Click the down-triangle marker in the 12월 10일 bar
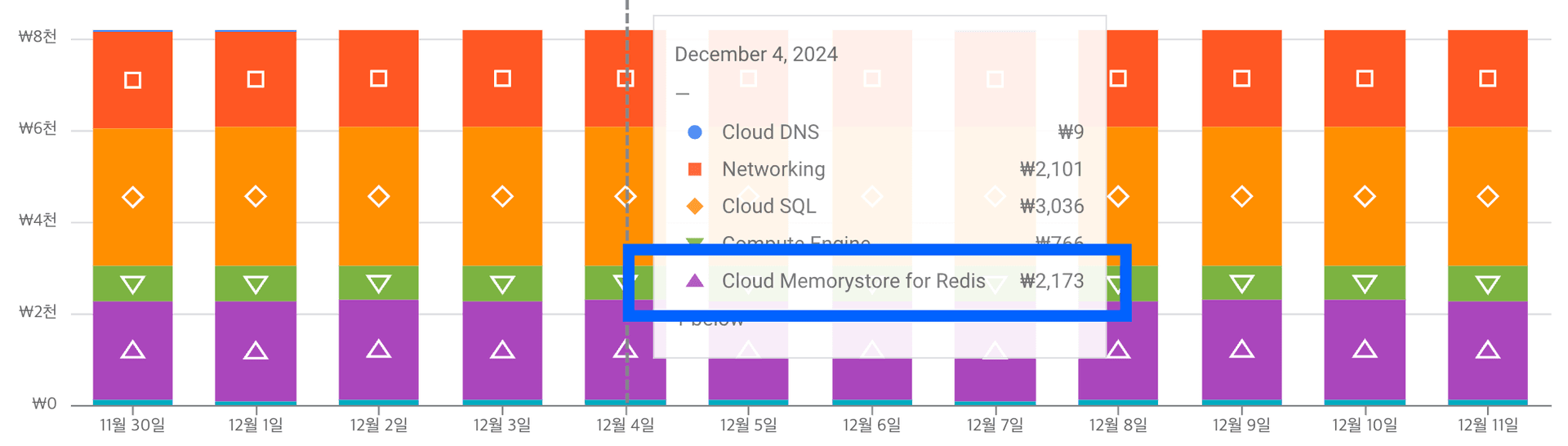 (1365, 284)
